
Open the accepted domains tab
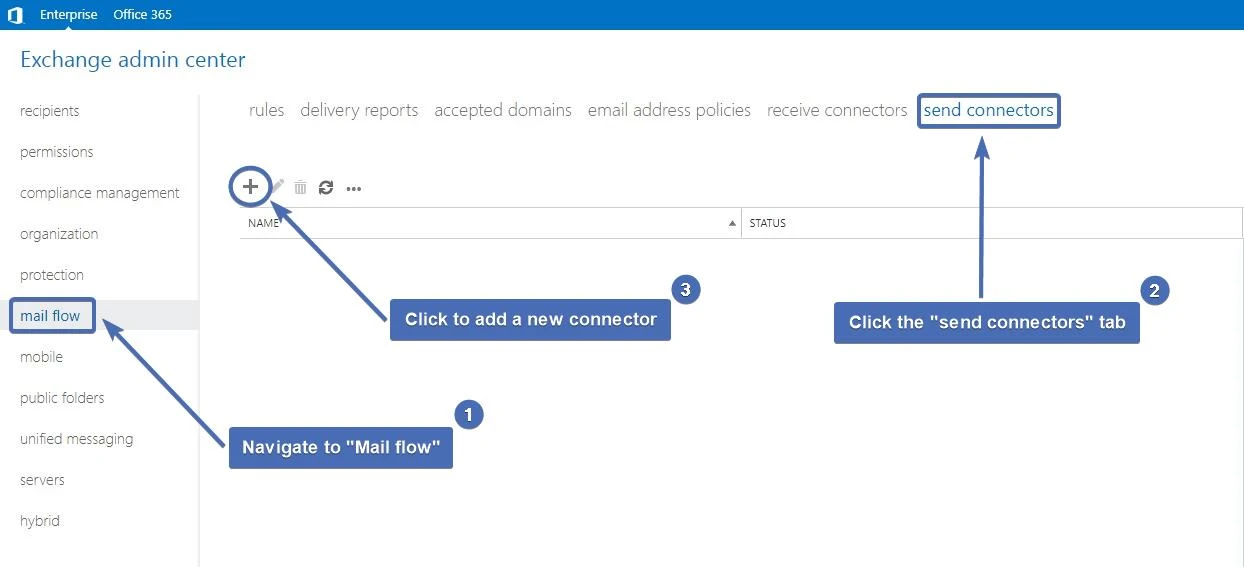503,110
